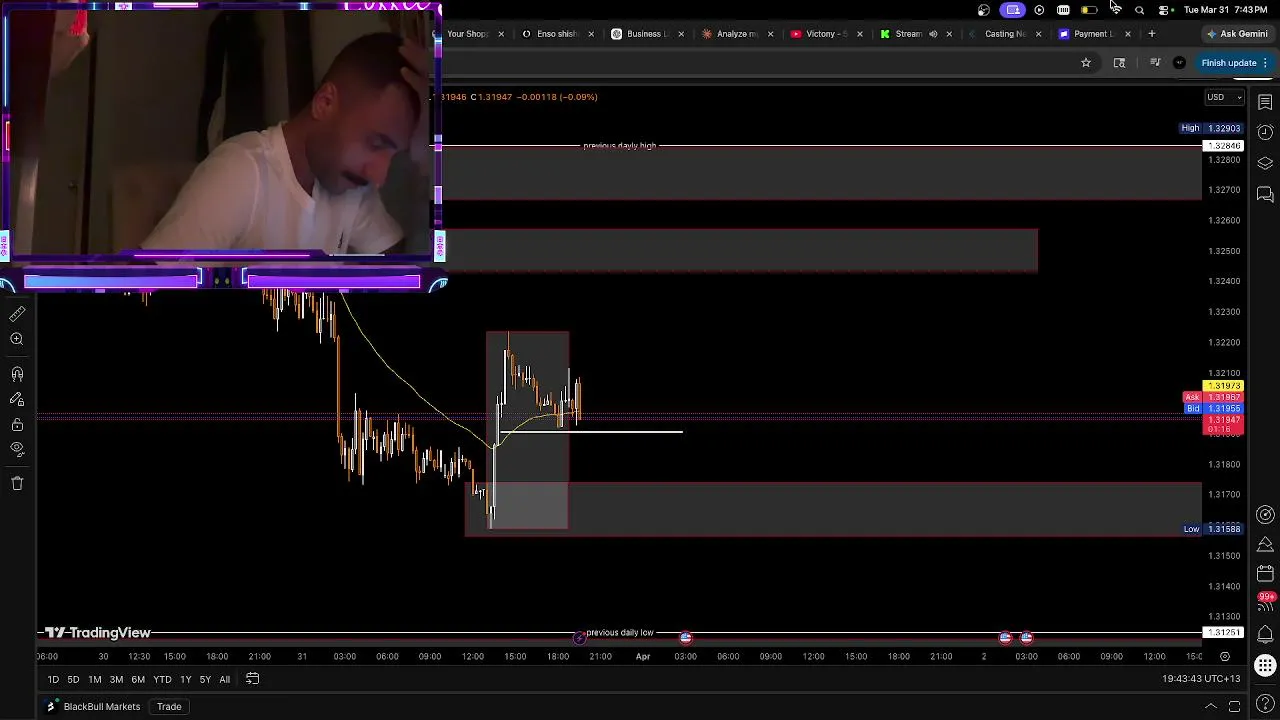Click the macOS battery status icon

pyautogui.click(x=1089, y=10)
